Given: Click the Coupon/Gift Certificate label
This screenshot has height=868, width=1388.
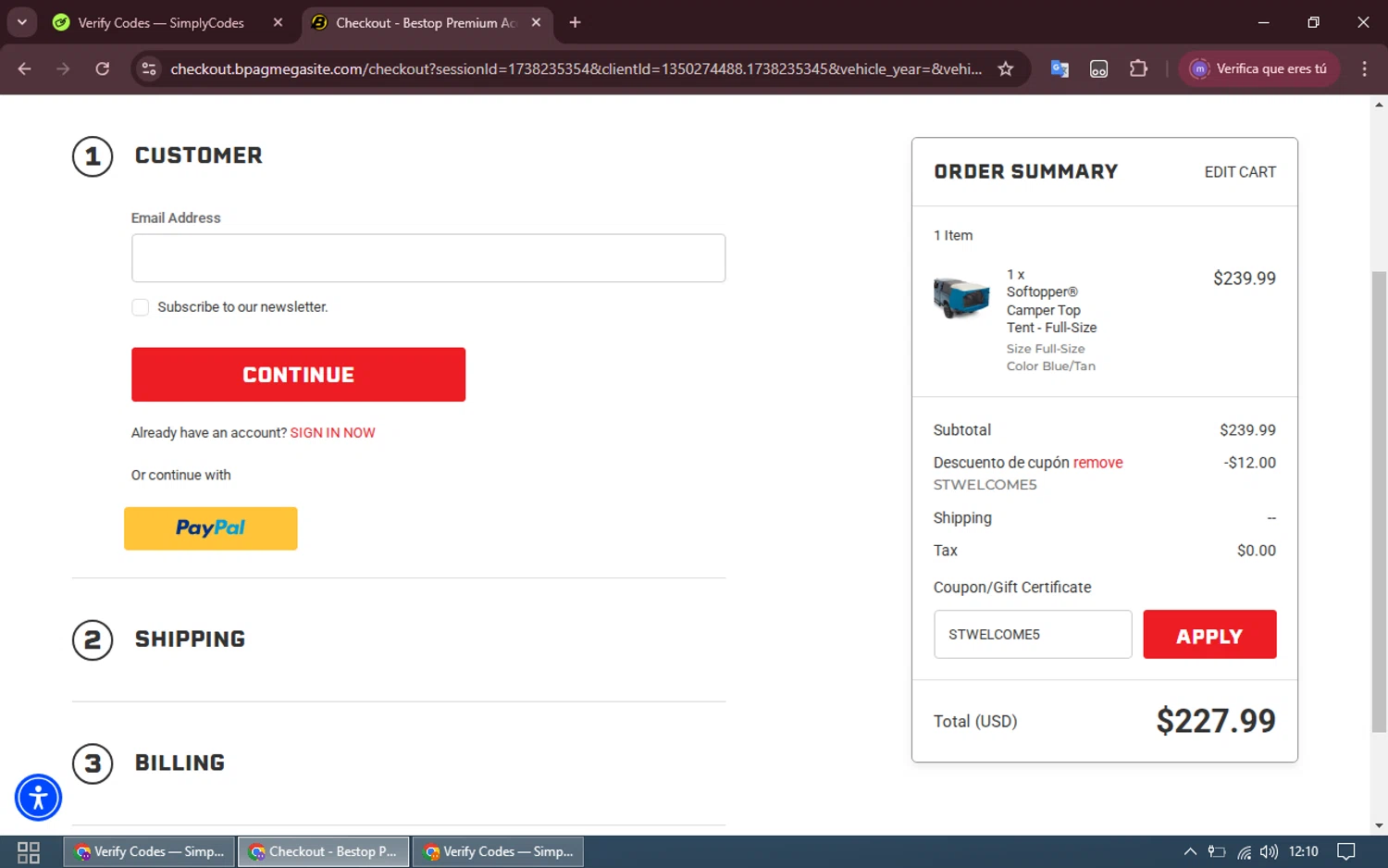Looking at the screenshot, I should coord(1012,588).
